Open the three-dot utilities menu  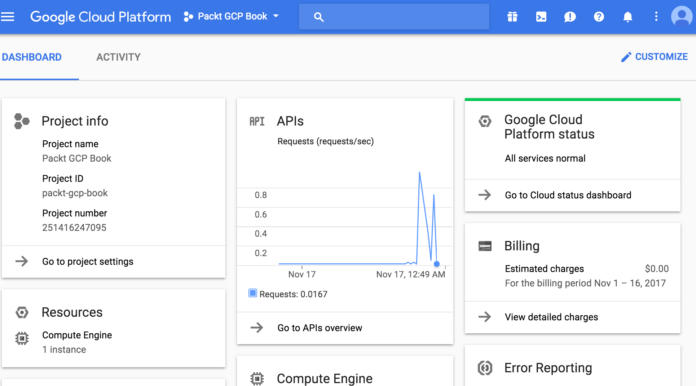click(656, 17)
